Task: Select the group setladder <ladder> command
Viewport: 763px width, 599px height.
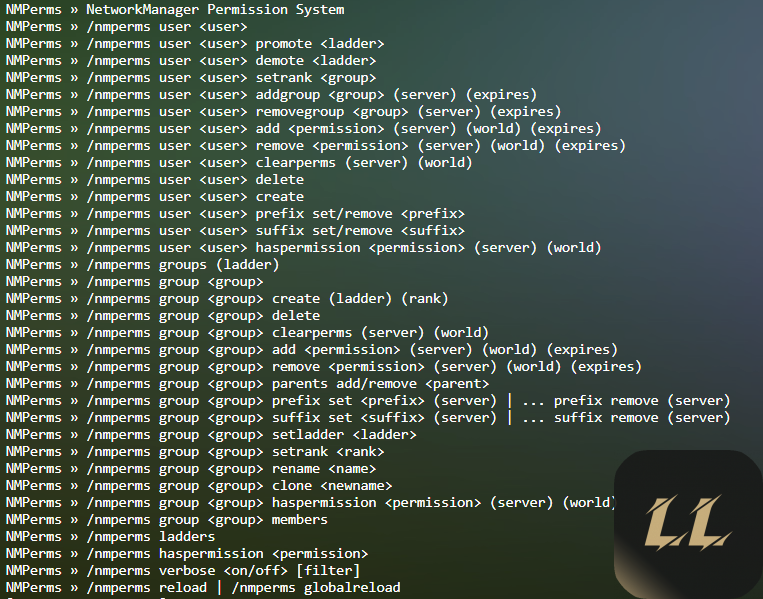Action: 251,435
